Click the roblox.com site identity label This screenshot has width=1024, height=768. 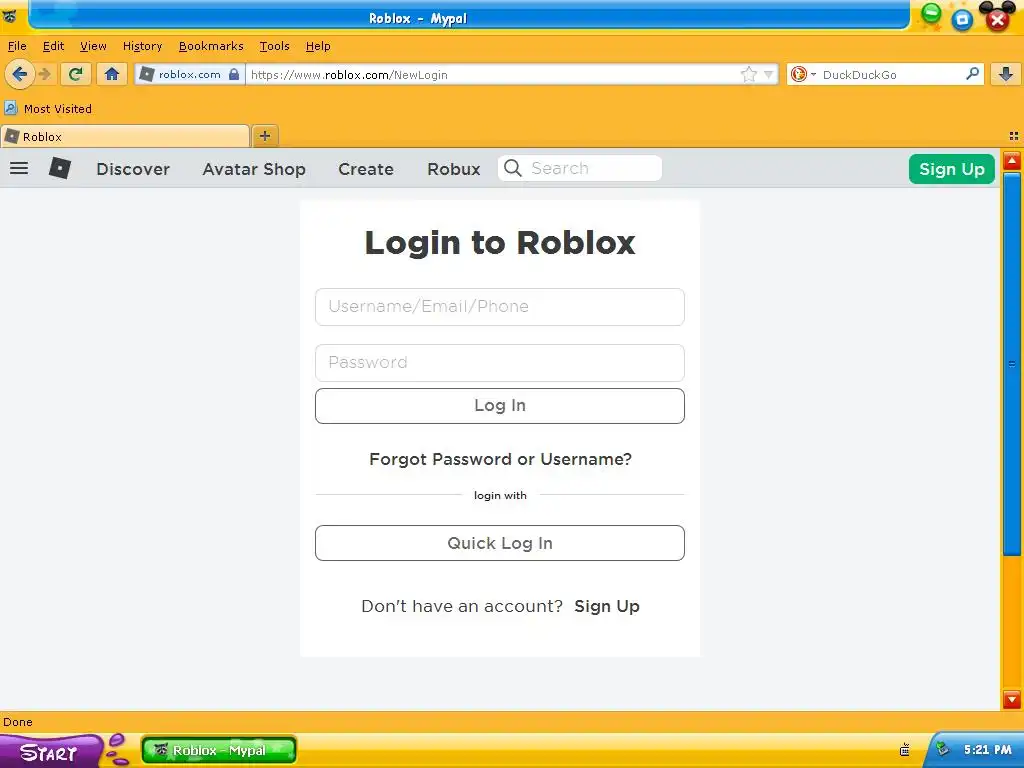[189, 74]
